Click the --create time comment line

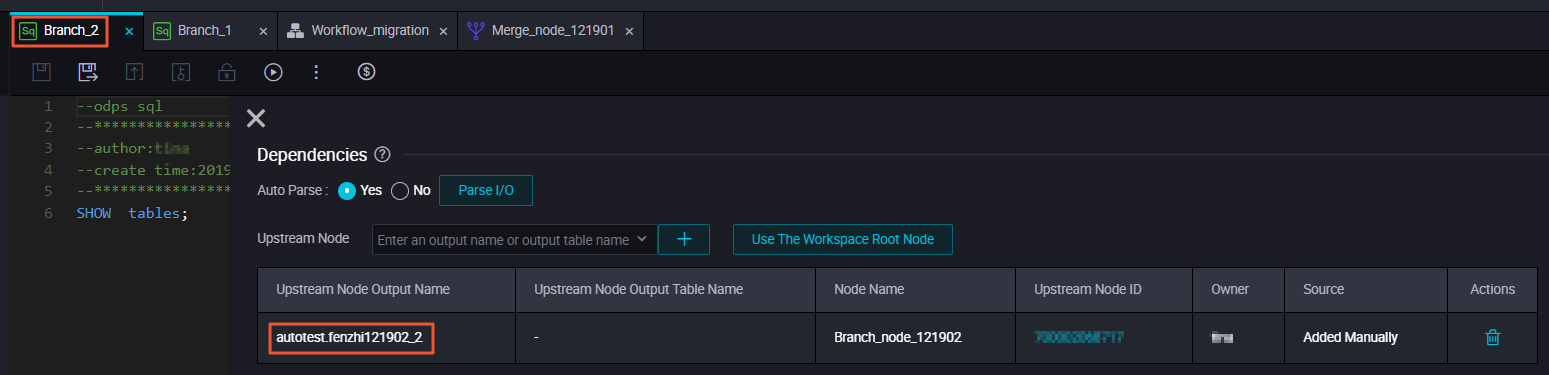point(153,170)
